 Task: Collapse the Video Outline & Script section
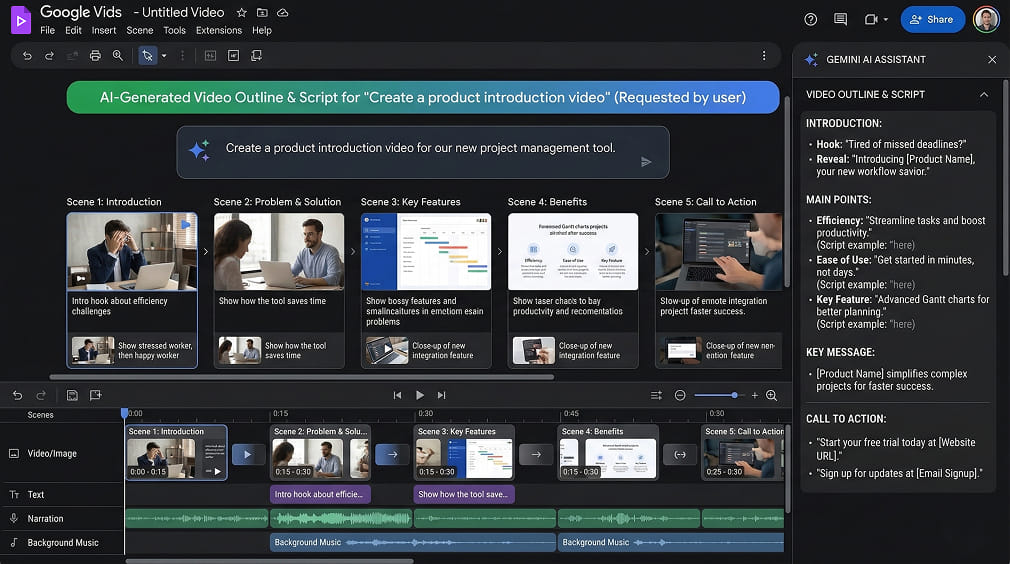(984, 94)
